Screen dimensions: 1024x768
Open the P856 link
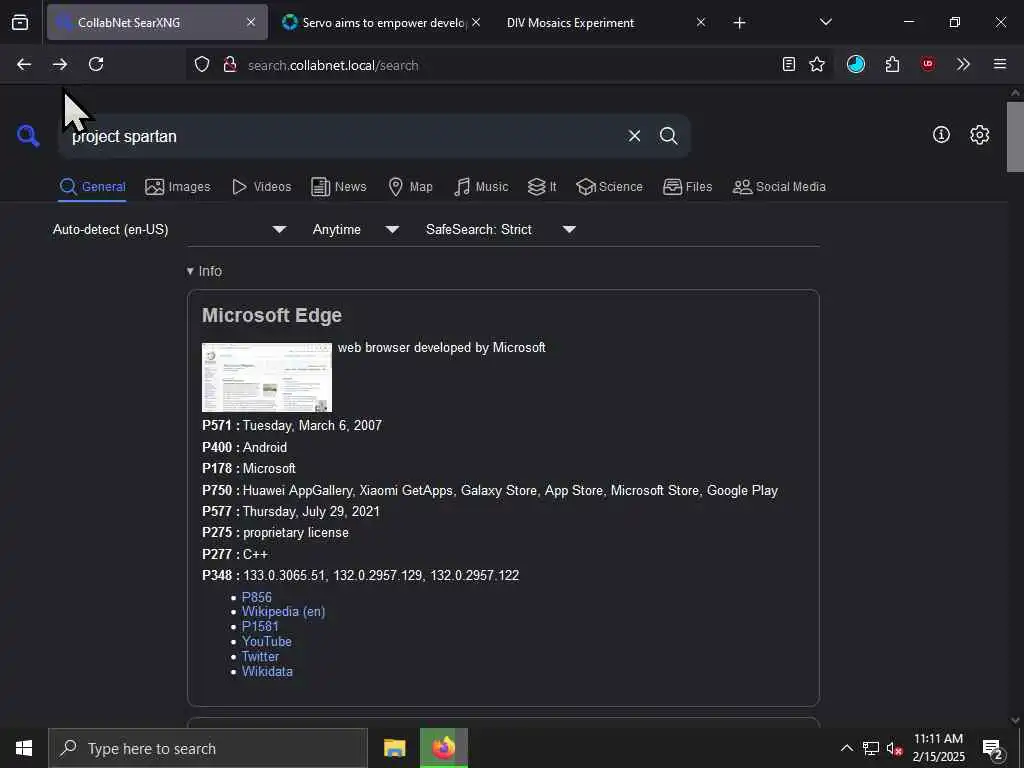257,597
